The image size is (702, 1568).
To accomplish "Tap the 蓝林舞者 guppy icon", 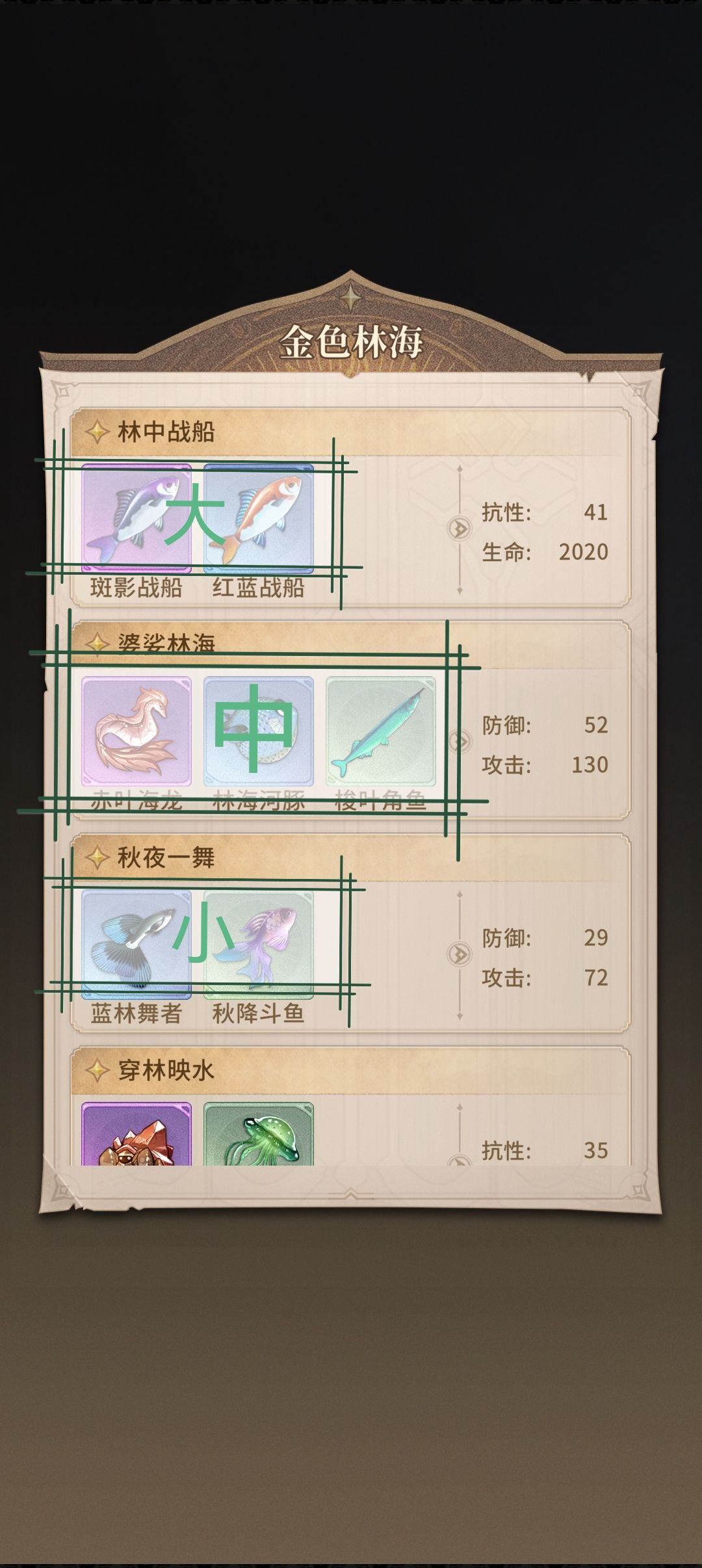I will tap(136, 945).
